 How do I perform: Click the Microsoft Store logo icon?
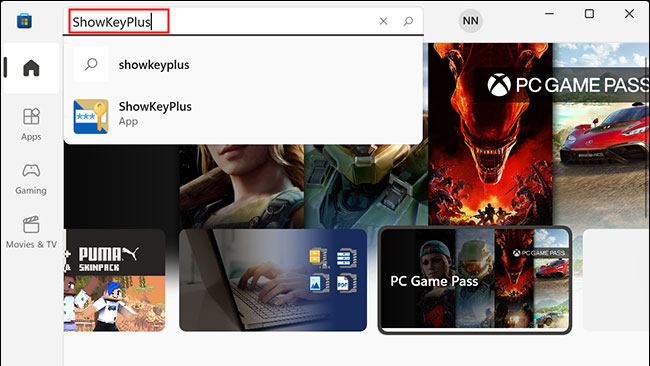pos(24,21)
